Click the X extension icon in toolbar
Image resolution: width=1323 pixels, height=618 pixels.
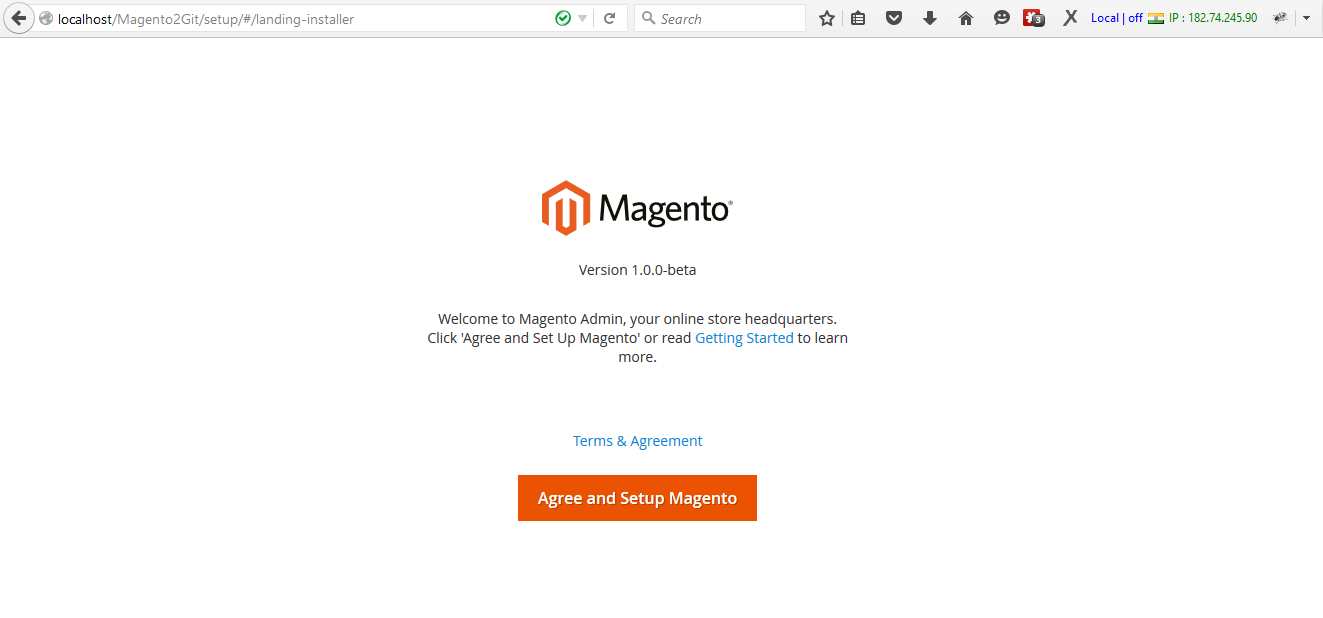pyautogui.click(x=1070, y=18)
